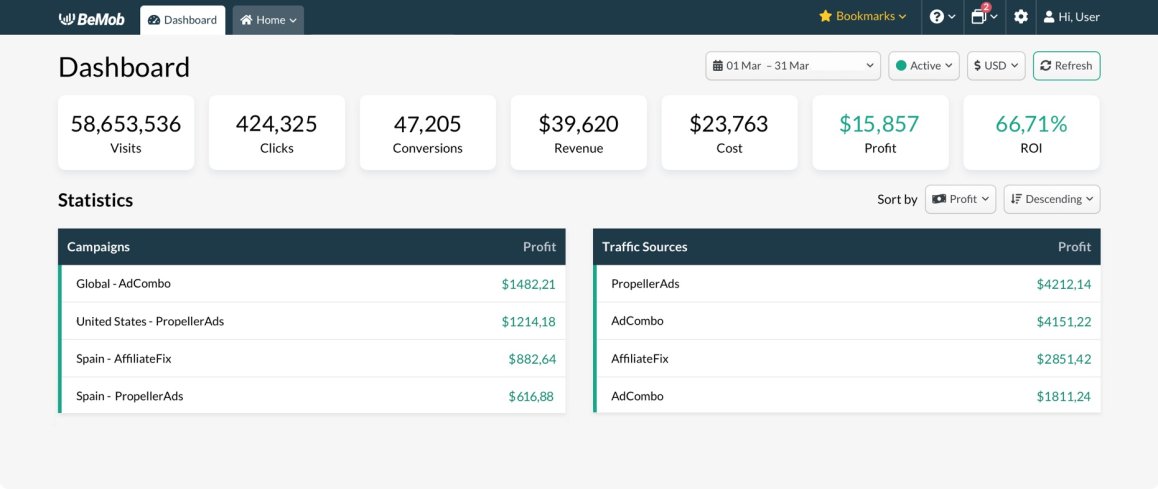The image size is (1158, 489).
Task: Select the Spain - PropellerAds campaign row
Action: click(x=312, y=396)
